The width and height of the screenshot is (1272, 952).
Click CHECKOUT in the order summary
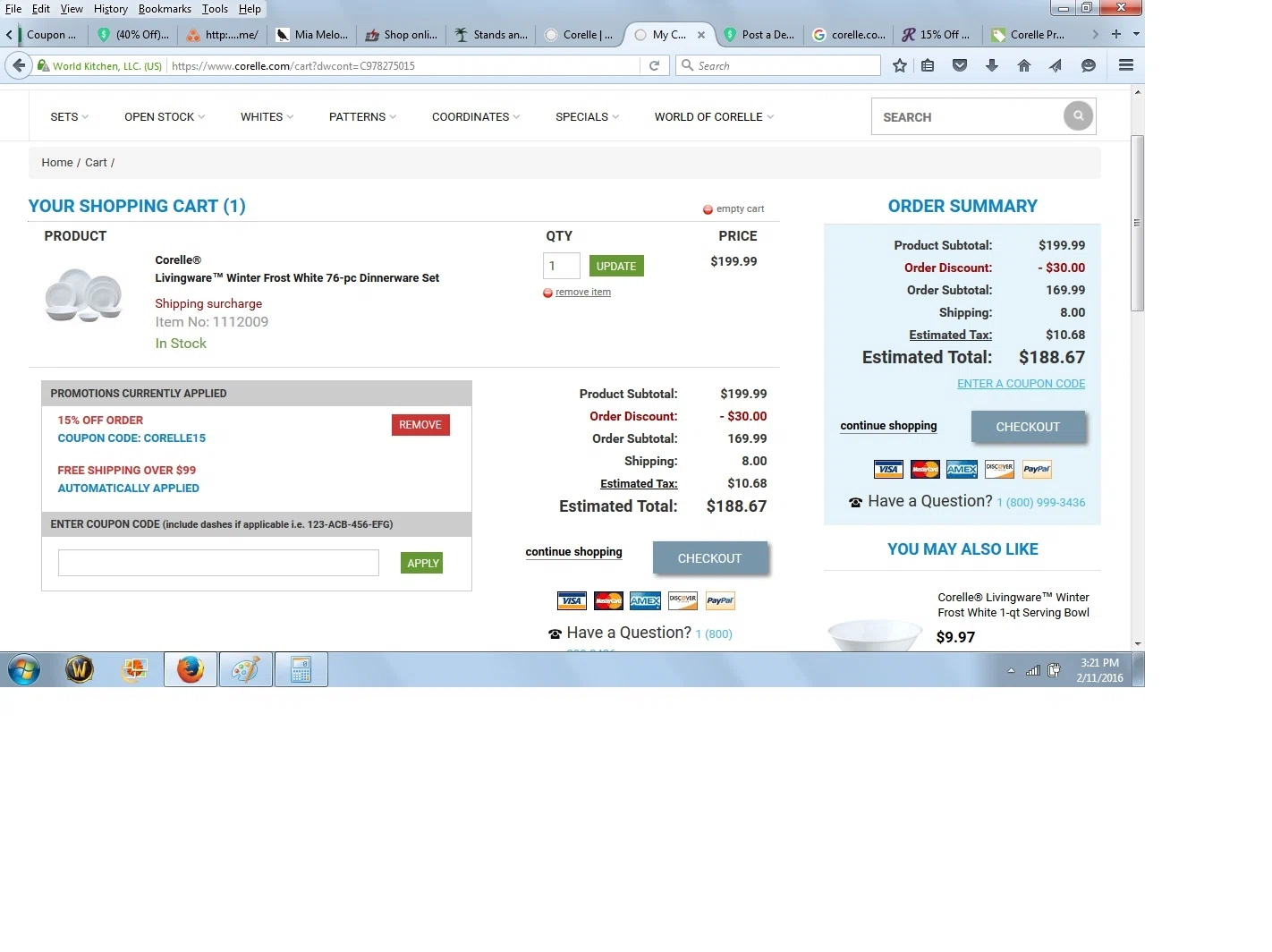pos(1028,427)
